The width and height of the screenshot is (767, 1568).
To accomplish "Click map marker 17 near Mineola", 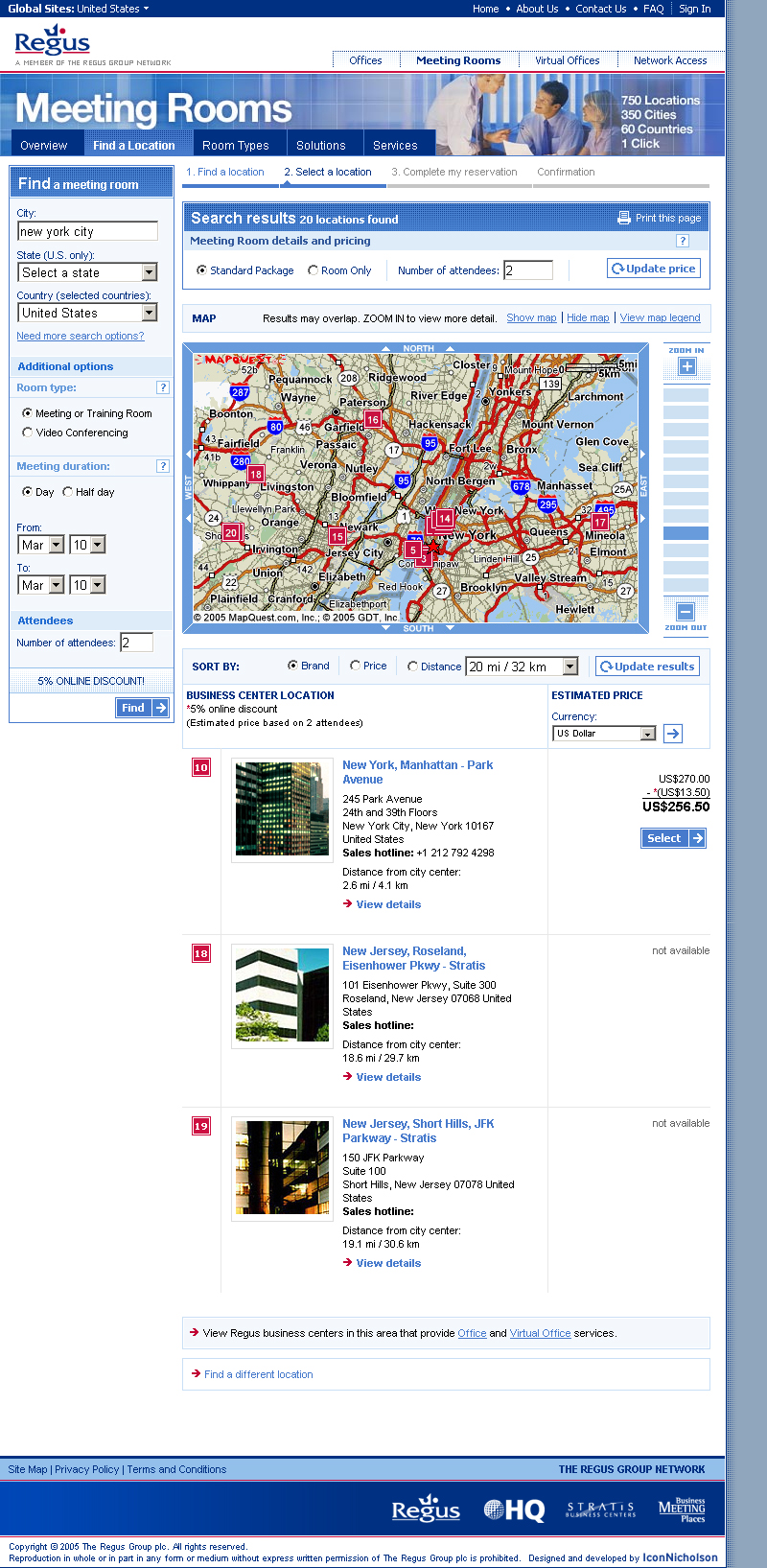I will tap(600, 523).
